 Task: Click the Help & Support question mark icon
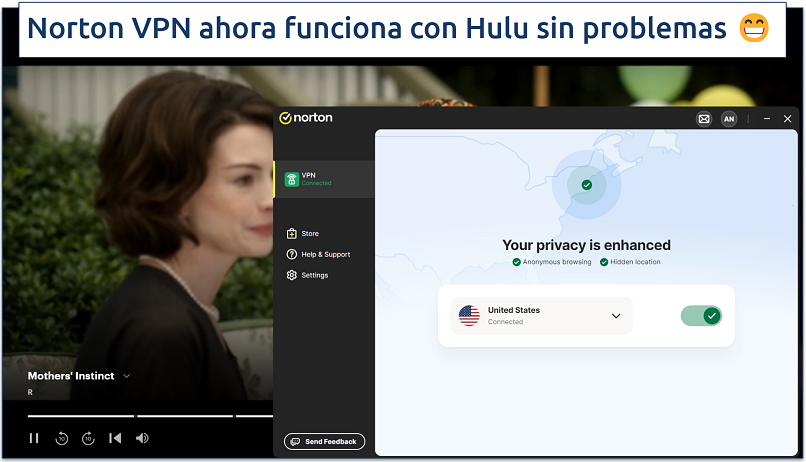[x=291, y=254]
